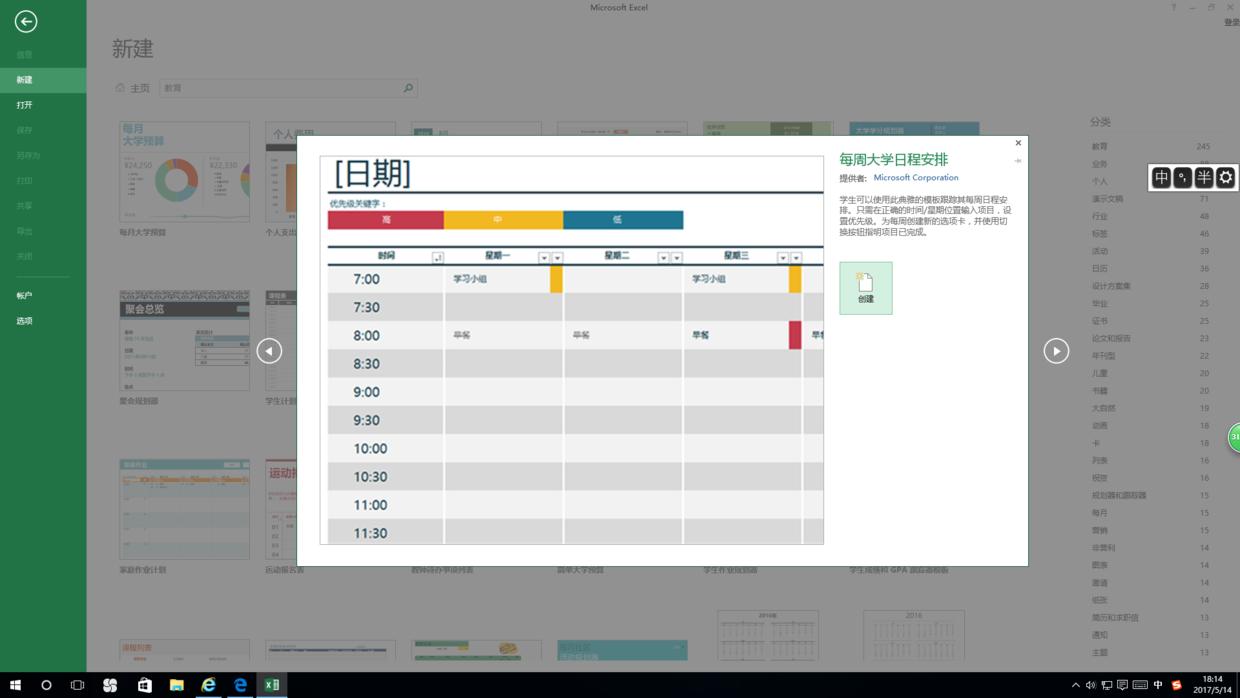This screenshot has width=1240, height=698.
Task: Open the 星期一 column filter dropdown
Action: (544, 256)
